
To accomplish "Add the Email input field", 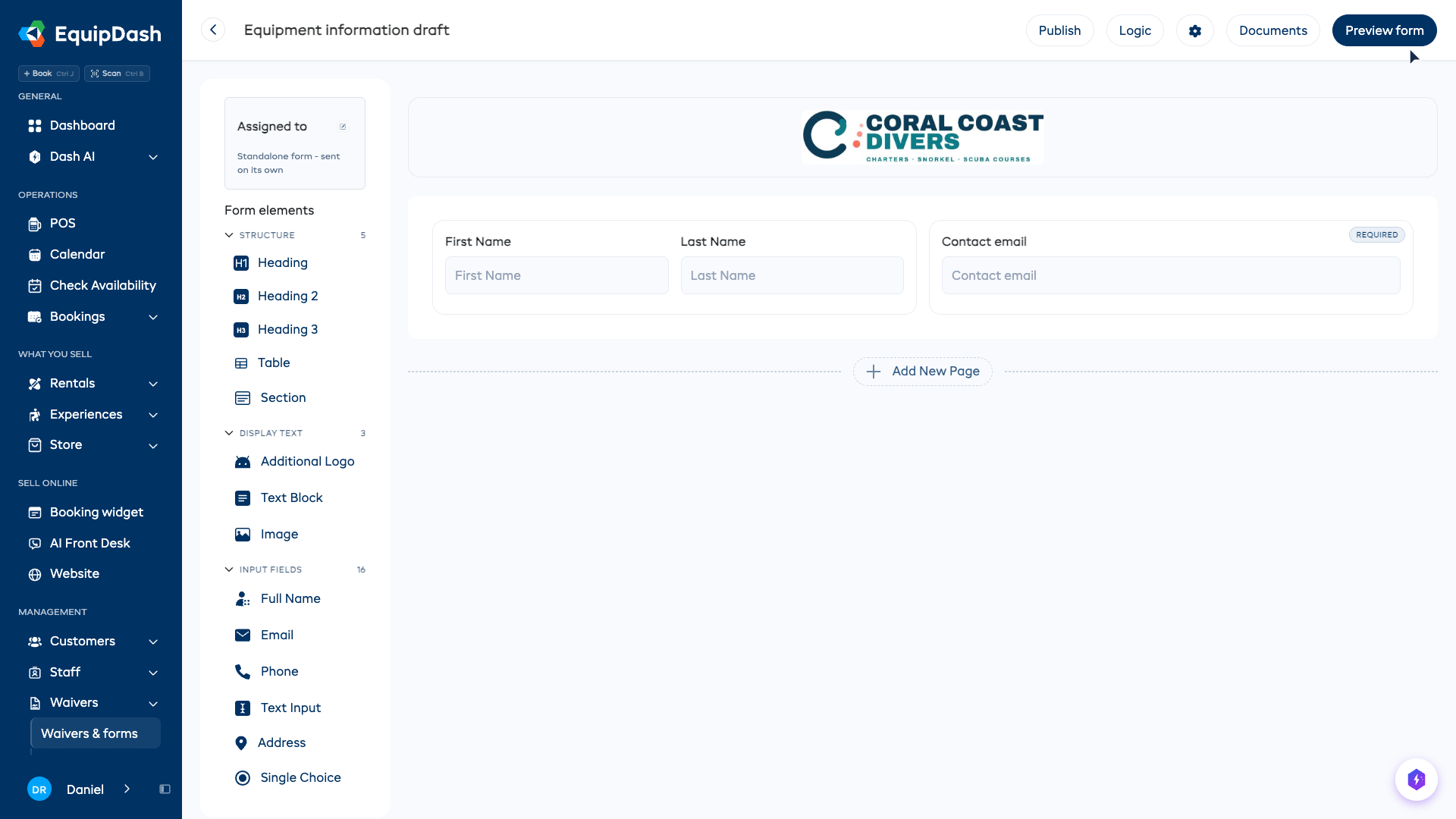I will pyautogui.click(x=264, y=635).
